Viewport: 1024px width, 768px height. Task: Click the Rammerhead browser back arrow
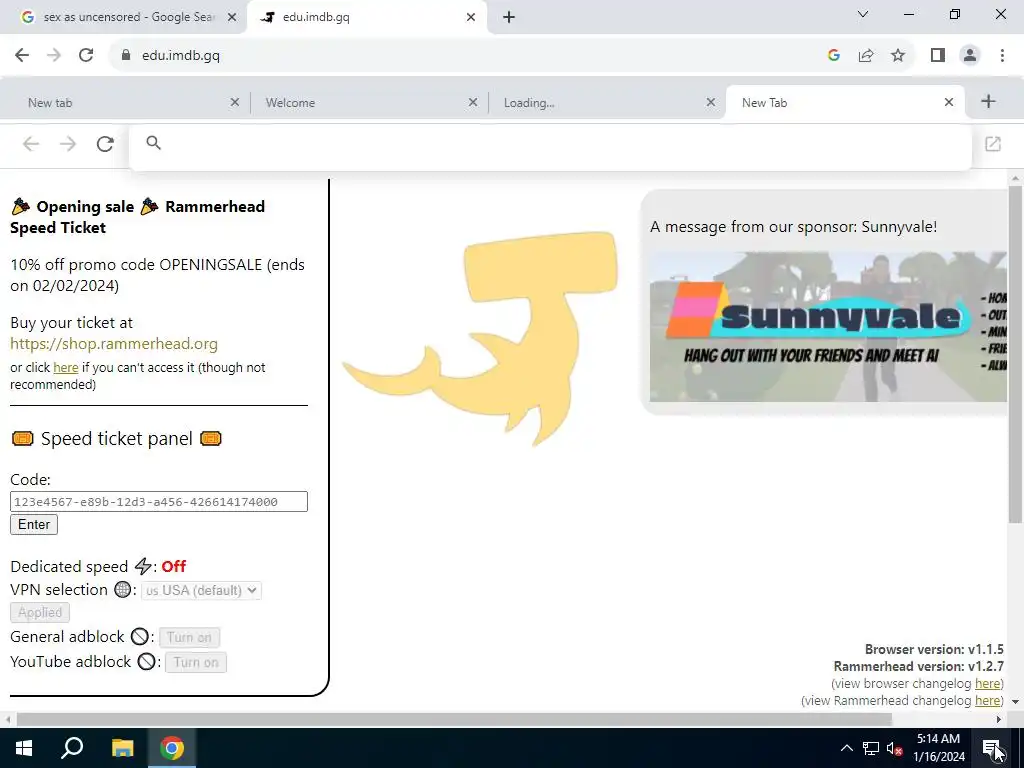[31, 144]
